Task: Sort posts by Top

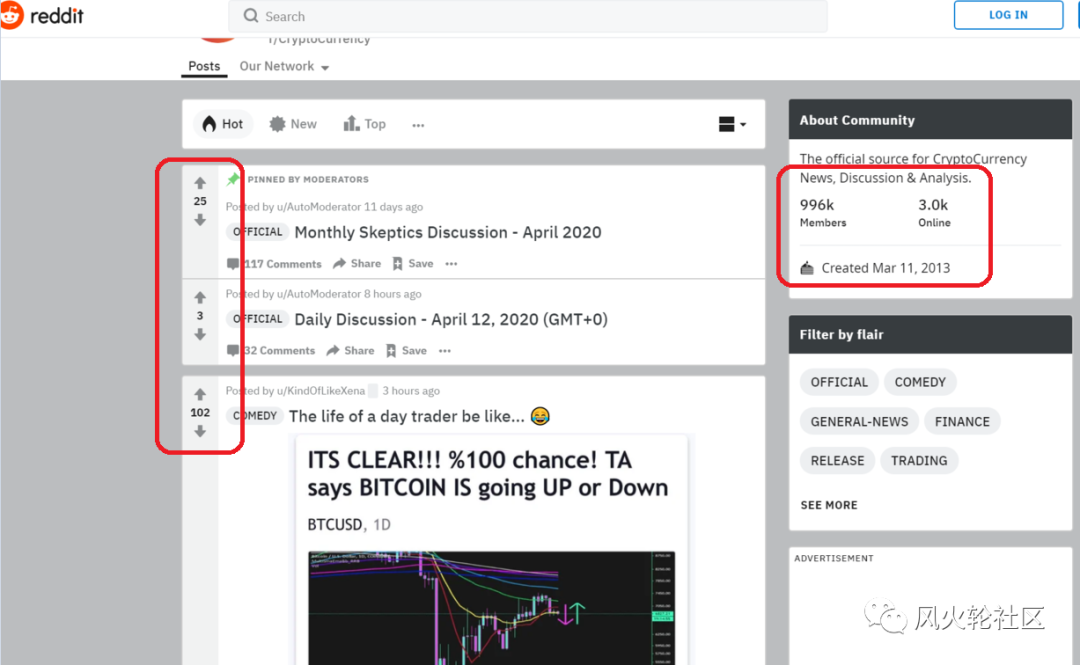Action: tap(365, 124)
